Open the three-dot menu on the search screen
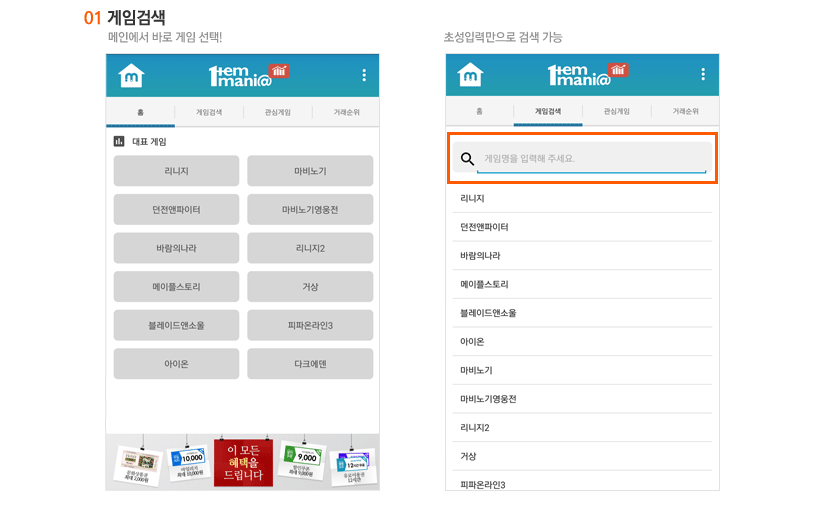The width and height of the screenshot is (820, 523). click(703, 76)
